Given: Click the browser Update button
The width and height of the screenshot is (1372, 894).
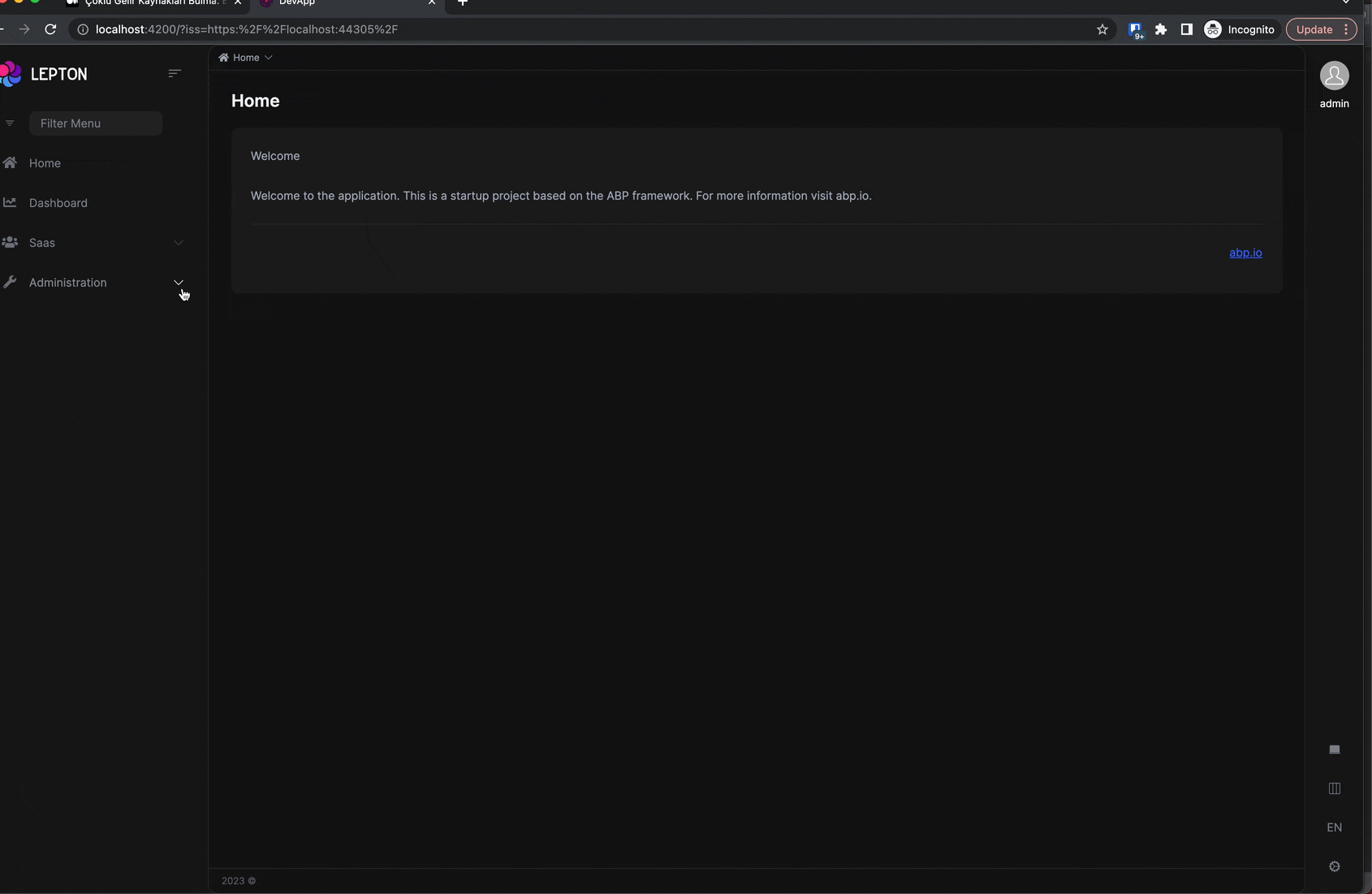Looking at the screenshot, I should pos(1314,29).
